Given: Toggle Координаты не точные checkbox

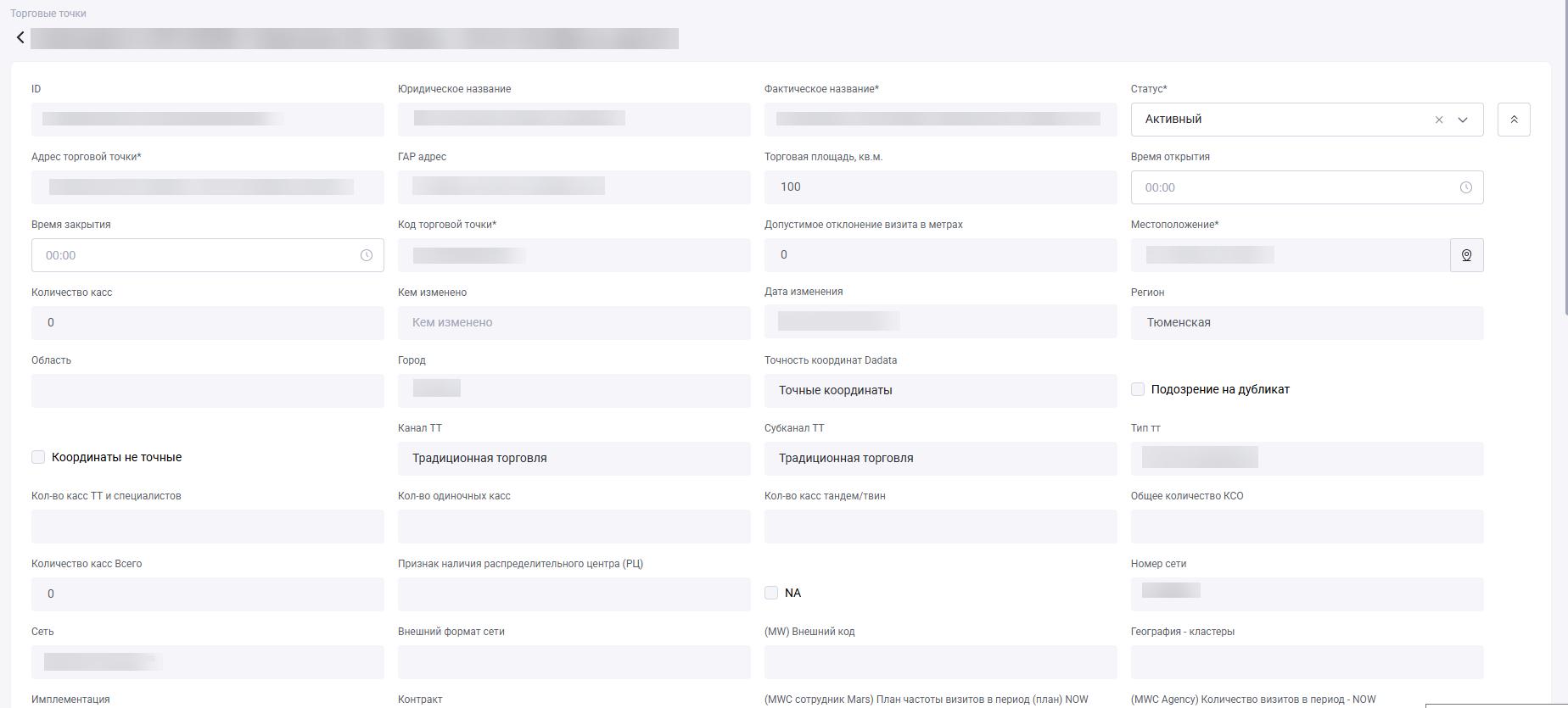Looking at the screenshot, I should 38,457.
